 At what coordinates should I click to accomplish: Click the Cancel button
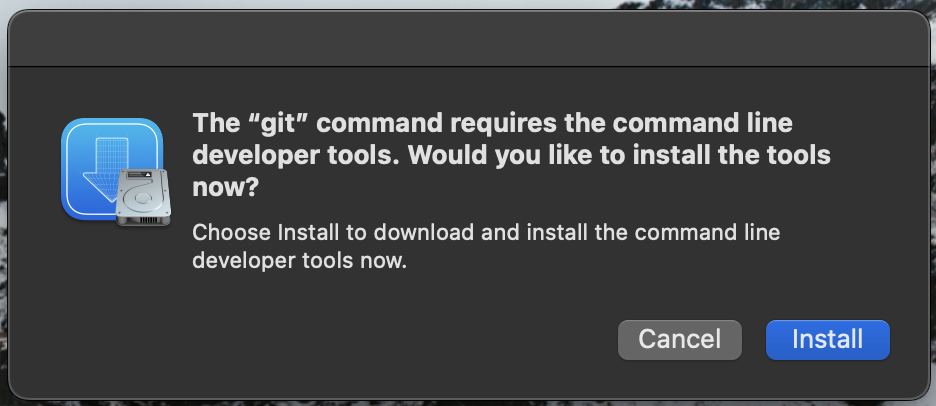[679, 339]
